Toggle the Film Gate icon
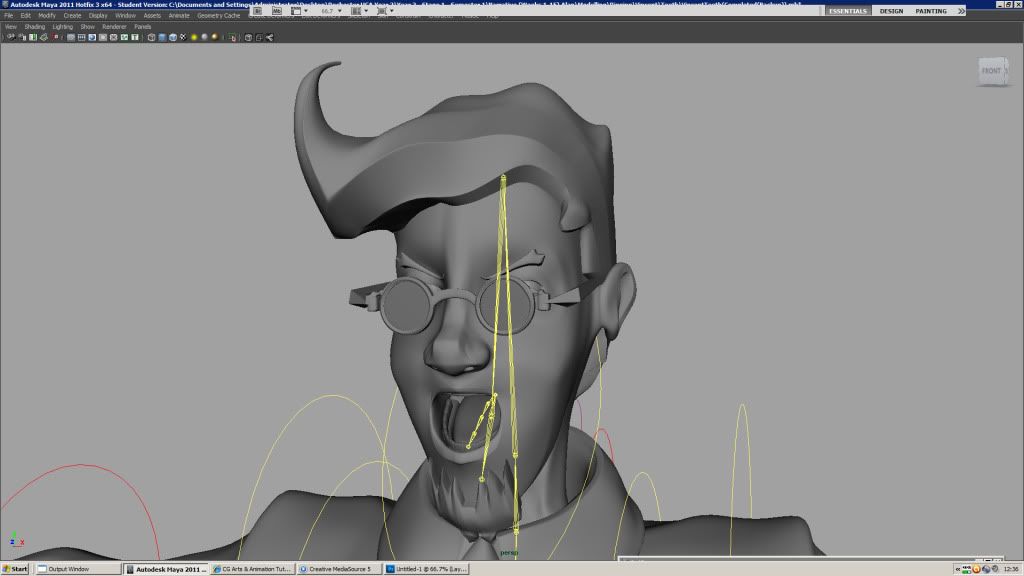This screenshot has width=1024, height=576. tap(82, 37)
